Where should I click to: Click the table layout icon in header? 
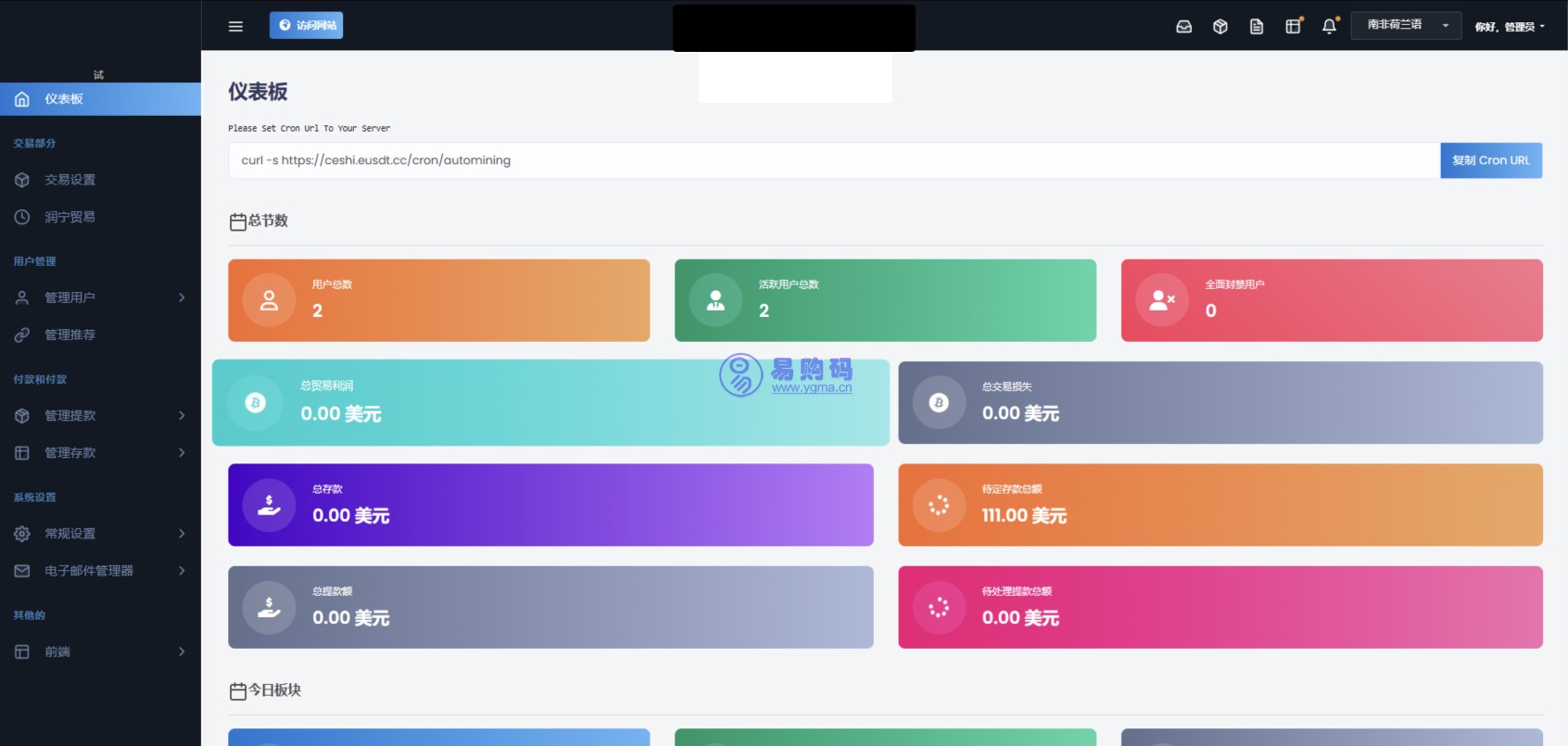(x=1293, y=27)
